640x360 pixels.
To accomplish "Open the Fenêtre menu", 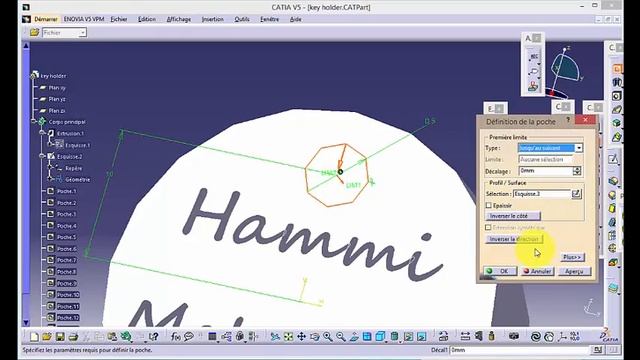I will point(269,19).
